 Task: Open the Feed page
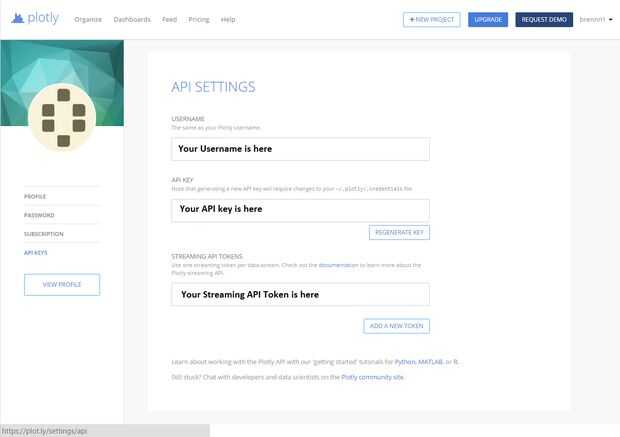(x=169, y=19)
